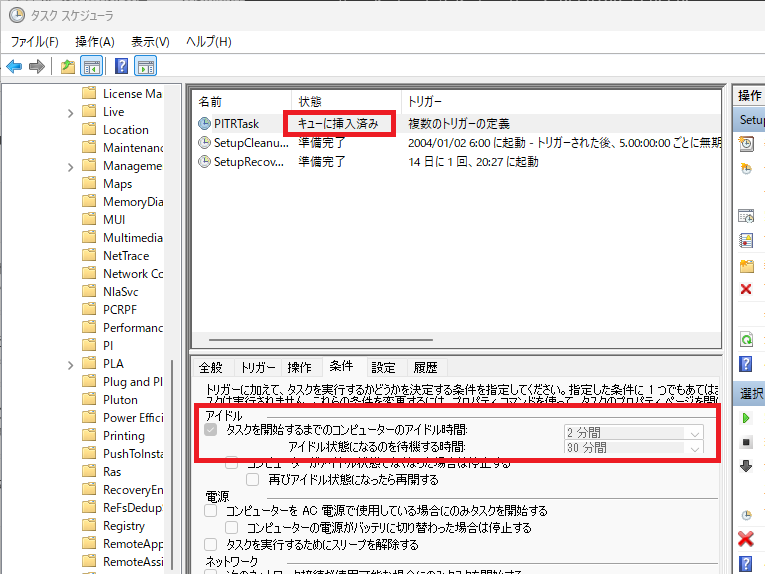Image resolution: width=765 pixels, height=574 pixels.
Task: Click the Create Task clock icon in the action pane
Action: pos(746,169)
